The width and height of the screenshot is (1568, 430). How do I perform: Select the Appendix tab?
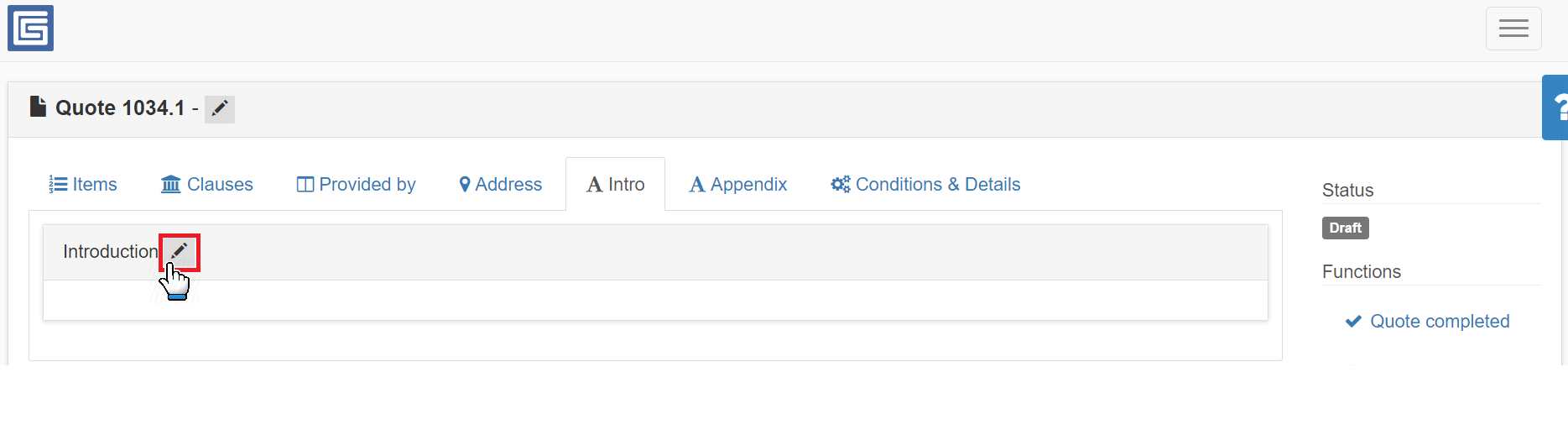[x=738, y=184]
